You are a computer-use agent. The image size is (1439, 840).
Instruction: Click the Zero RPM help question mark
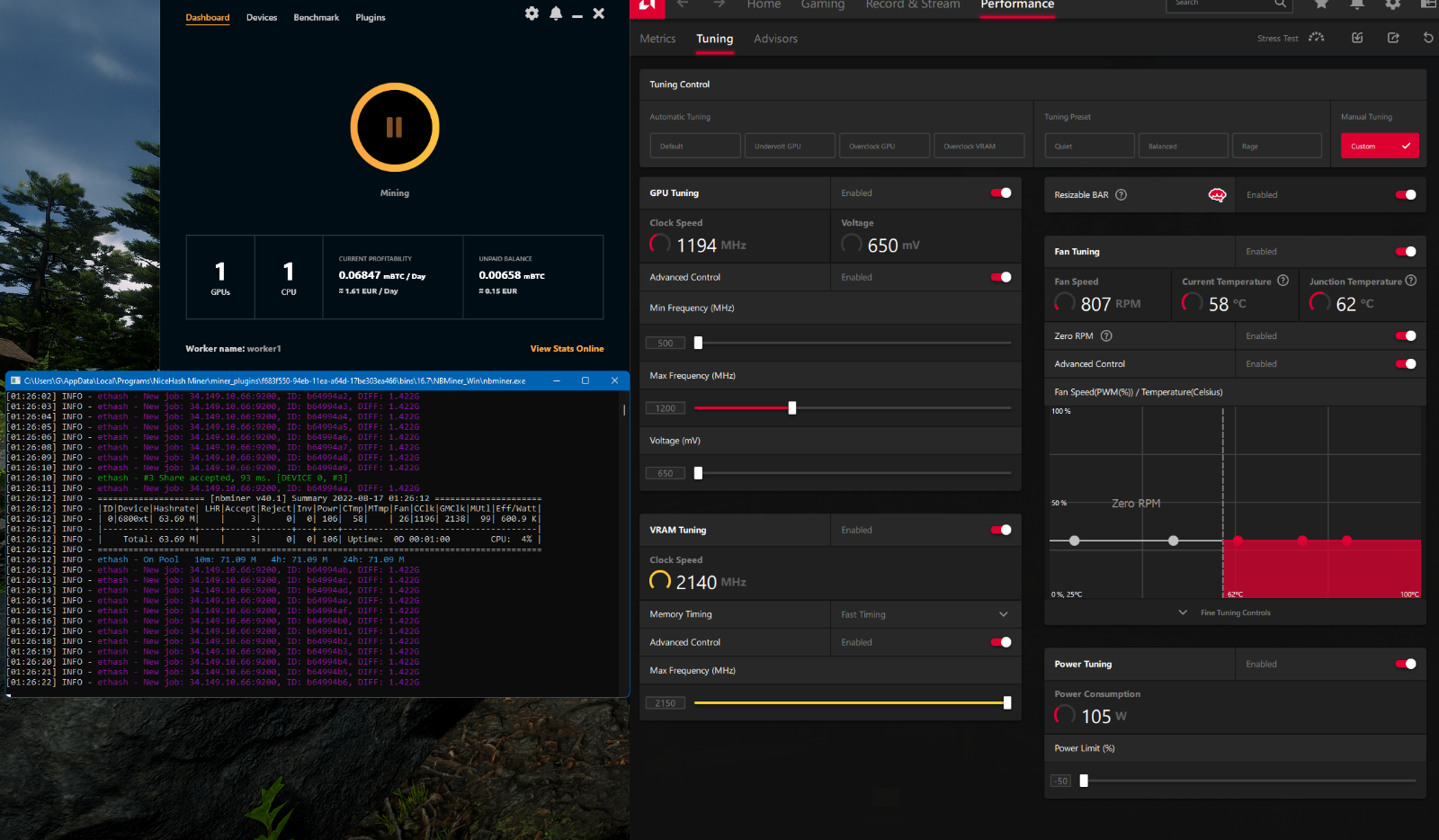tap(1106, 336)
